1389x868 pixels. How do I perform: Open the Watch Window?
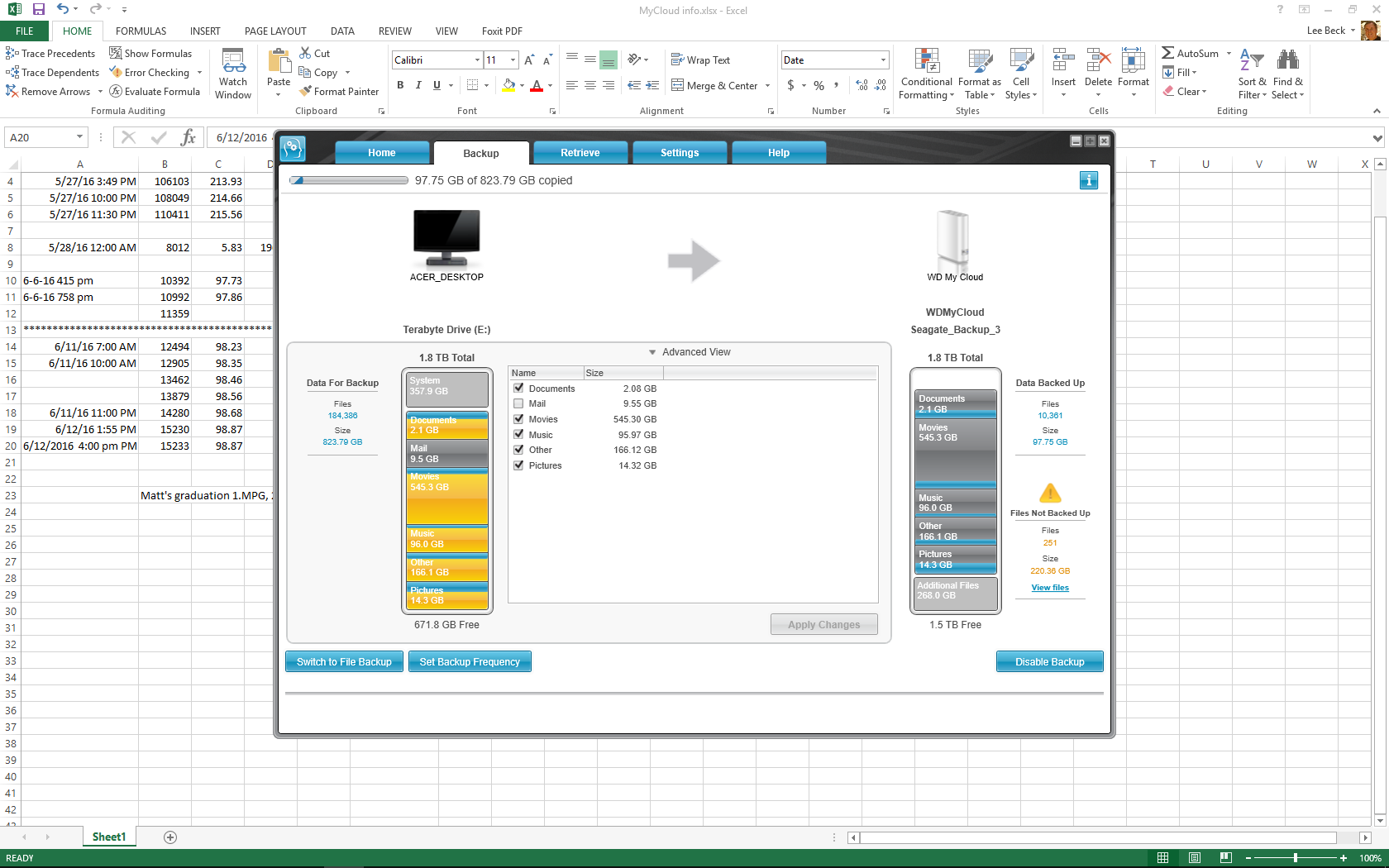[x=233, y=74]
